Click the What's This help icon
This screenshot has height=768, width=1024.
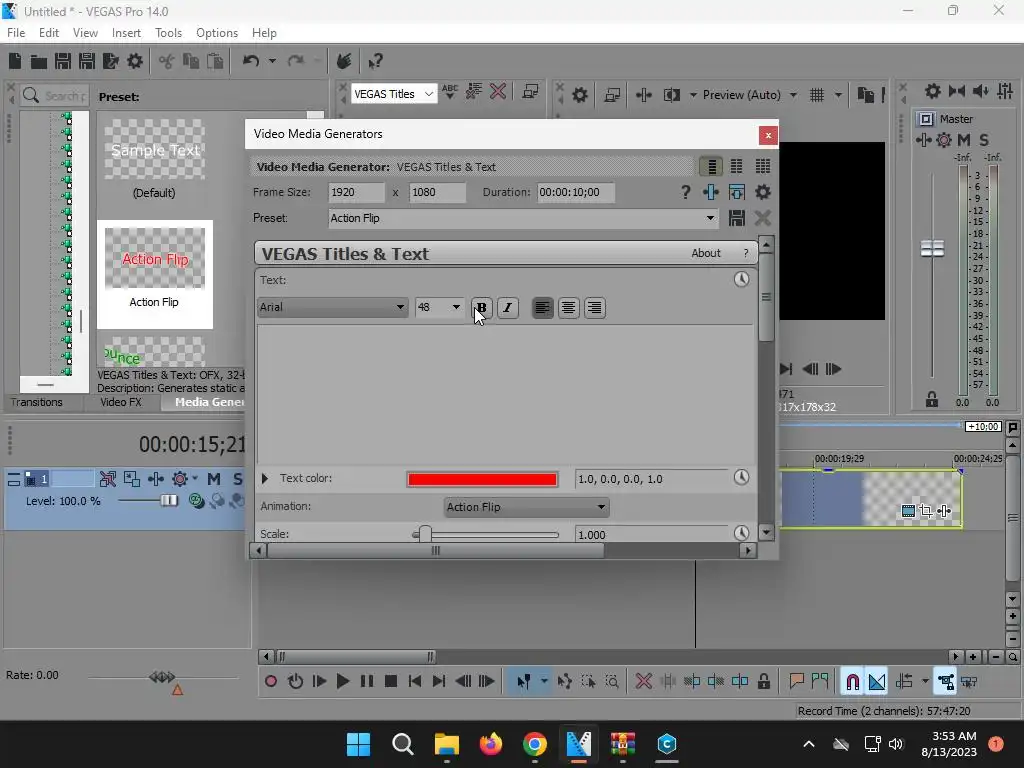(375, 61)
